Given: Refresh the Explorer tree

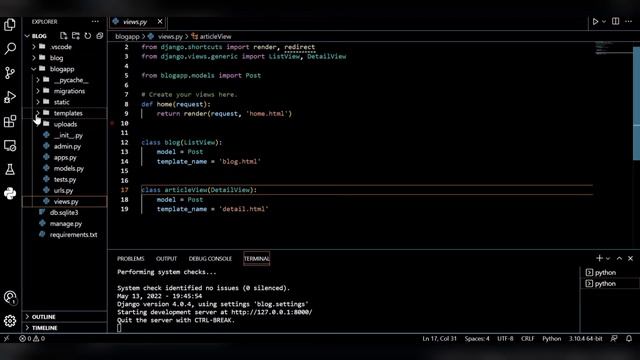Looking at the screenshot, I should (88, 36).
